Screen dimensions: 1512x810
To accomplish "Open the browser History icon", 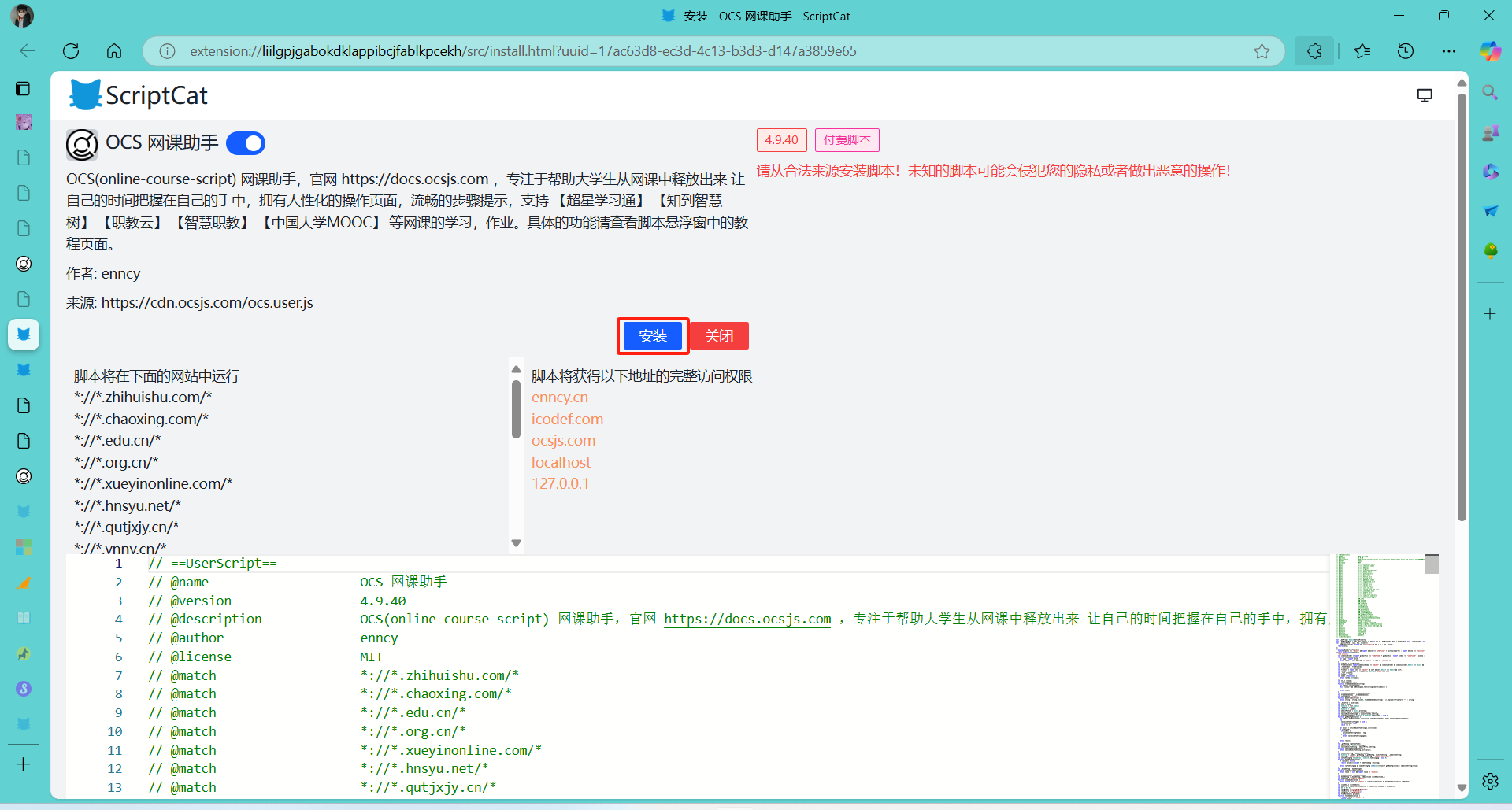I will tap(1406, 51).
